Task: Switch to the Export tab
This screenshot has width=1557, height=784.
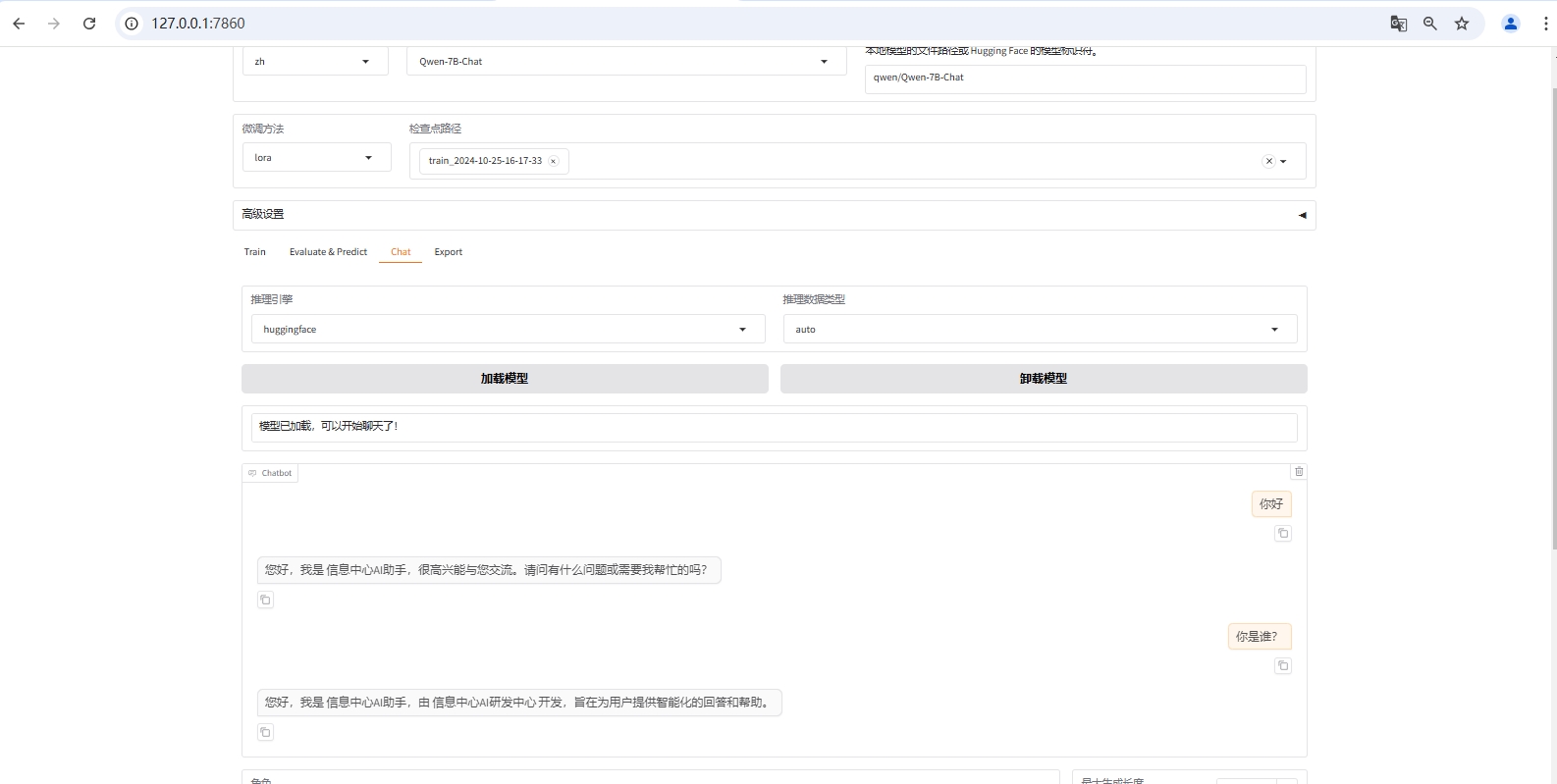Action: (x=448, y=252)
